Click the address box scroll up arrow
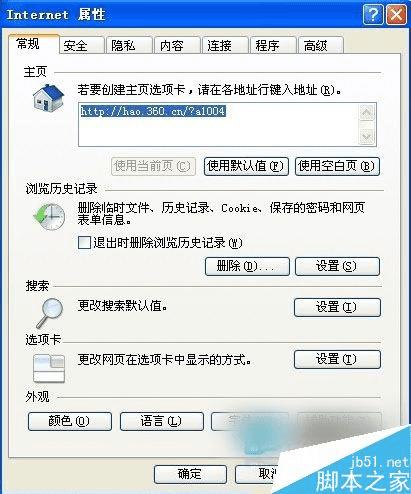Viewport: 411px width, 494px height. tap(367, 112)
